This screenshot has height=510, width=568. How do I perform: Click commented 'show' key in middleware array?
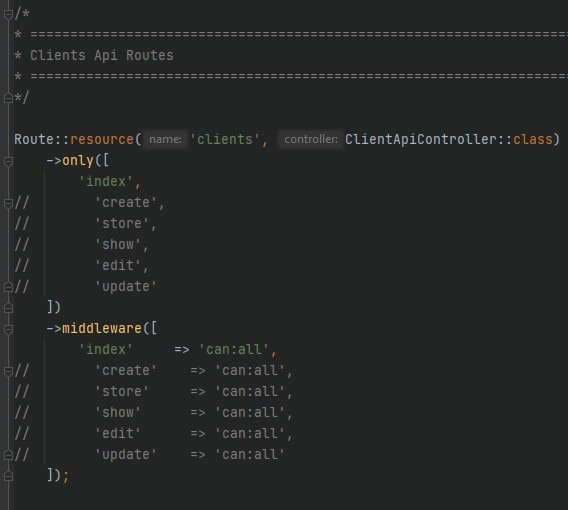[x=117, y=413]
